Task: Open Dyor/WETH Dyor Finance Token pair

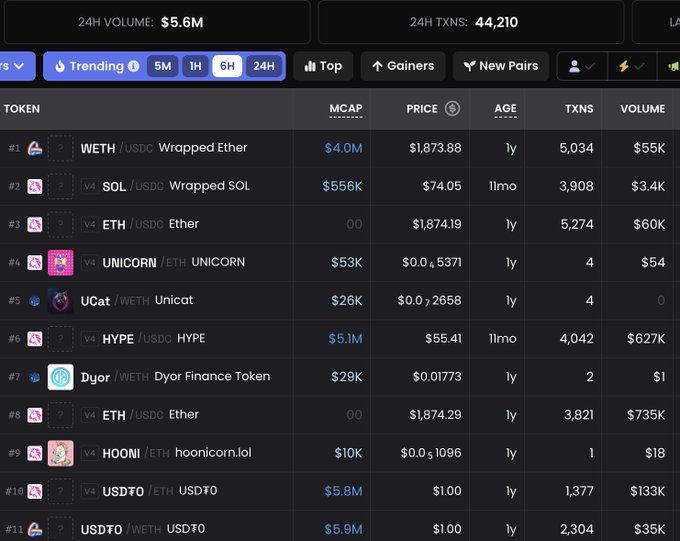Action: [338, 377]
